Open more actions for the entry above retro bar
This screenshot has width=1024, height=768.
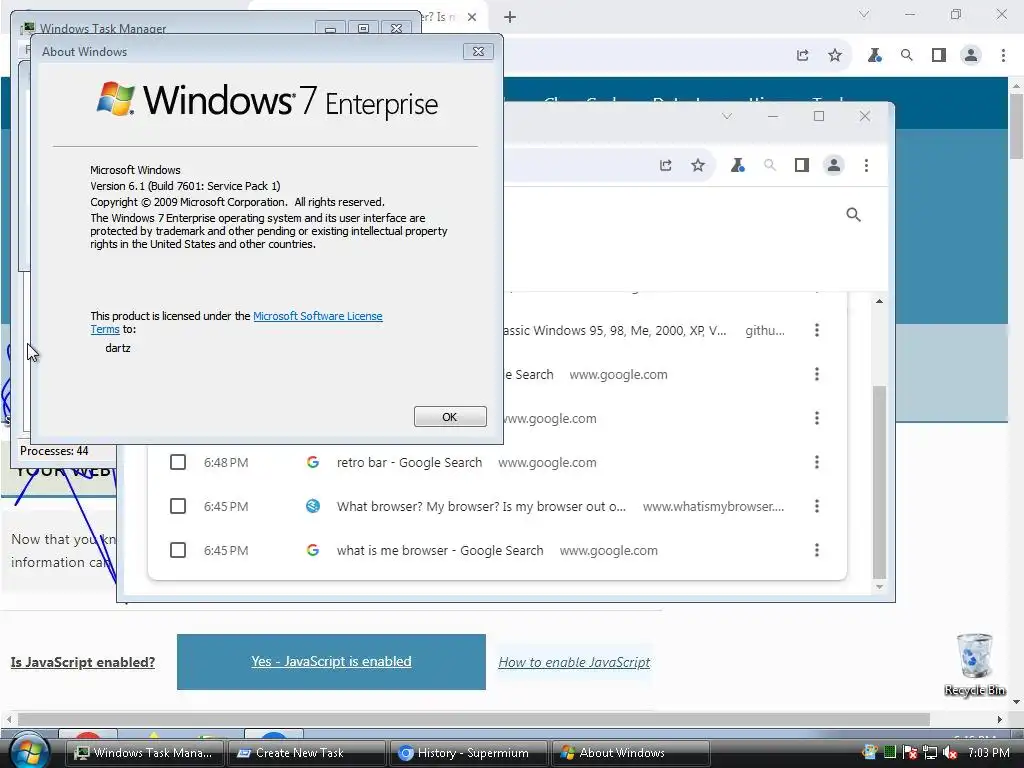click(x=816, y=418)
